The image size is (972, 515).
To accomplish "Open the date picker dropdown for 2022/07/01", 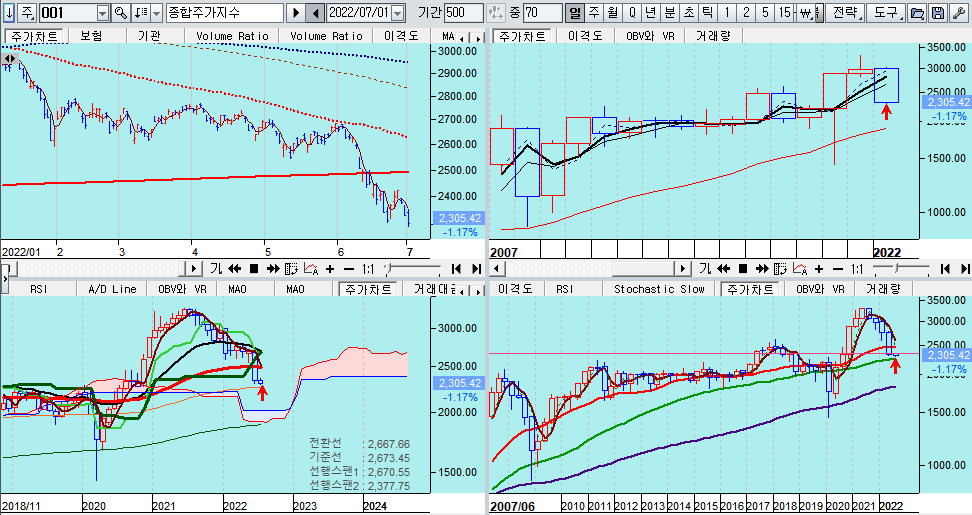I will (398, 13).
